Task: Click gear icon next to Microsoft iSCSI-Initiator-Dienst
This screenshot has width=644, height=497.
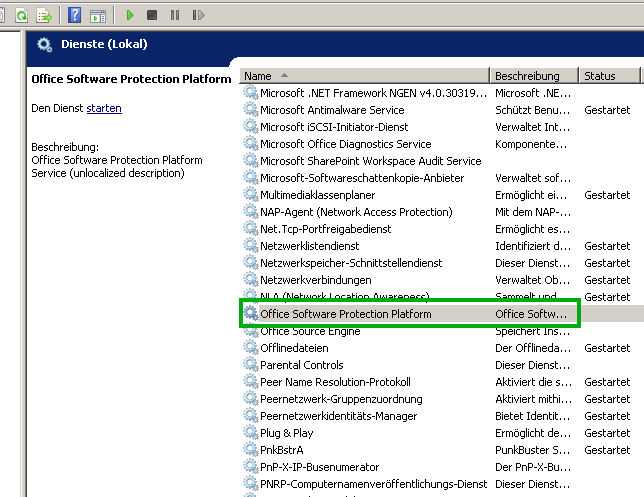Action: coord(251,127)
